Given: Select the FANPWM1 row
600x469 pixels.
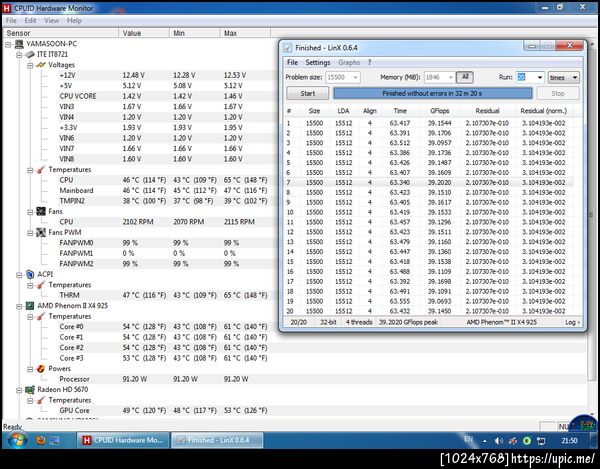Looking at the screenshot, I should [163, 253].
